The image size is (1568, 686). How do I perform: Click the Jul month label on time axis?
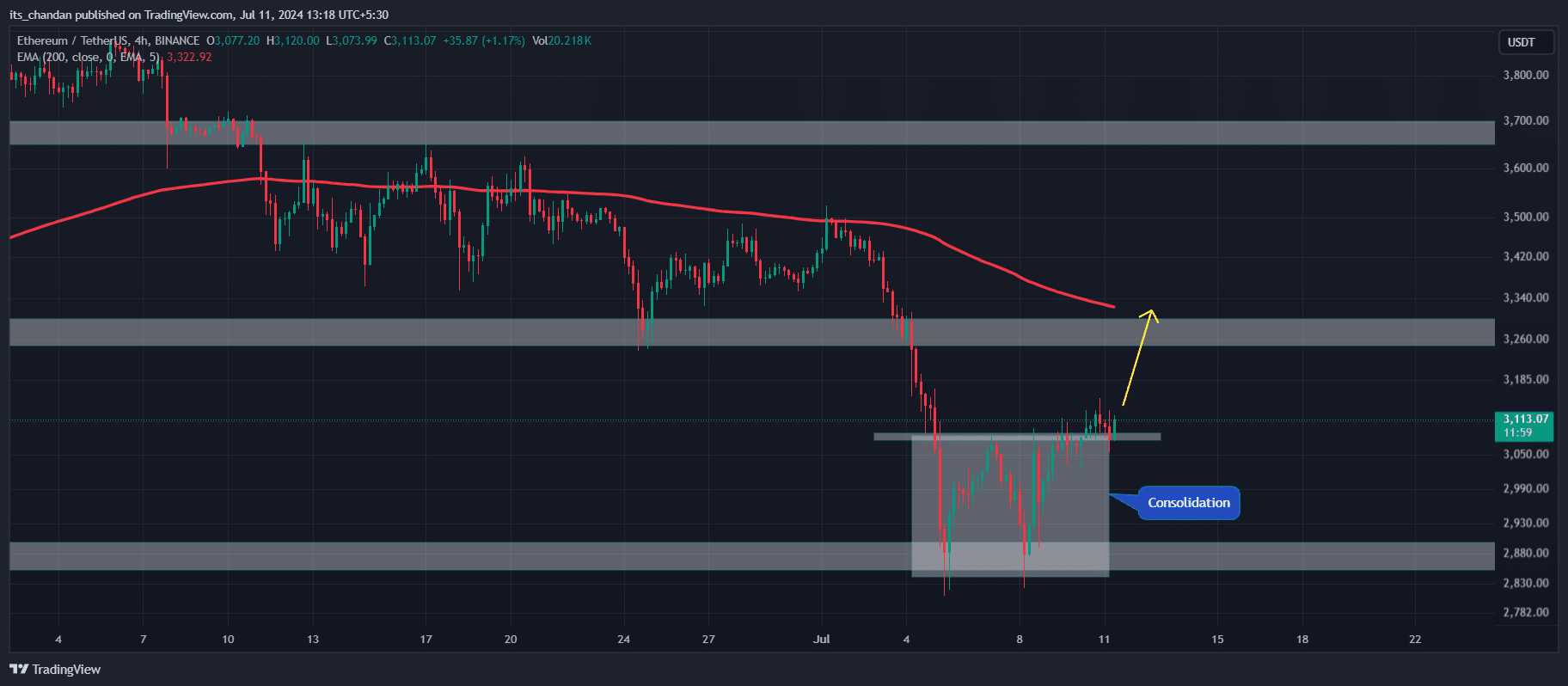pyautogui.click(x=822, y=639)
